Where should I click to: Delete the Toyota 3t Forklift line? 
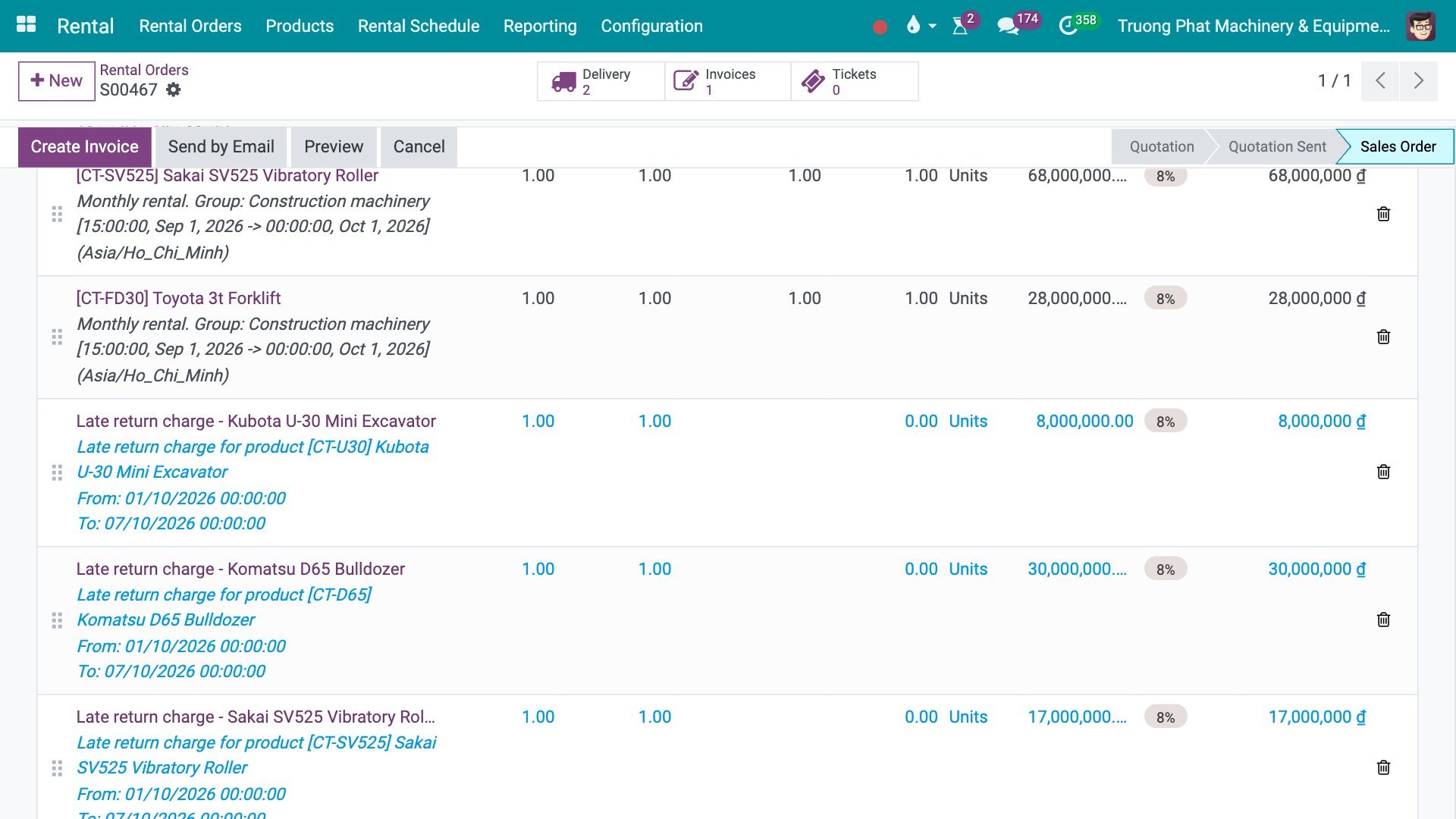[1383, 337]
